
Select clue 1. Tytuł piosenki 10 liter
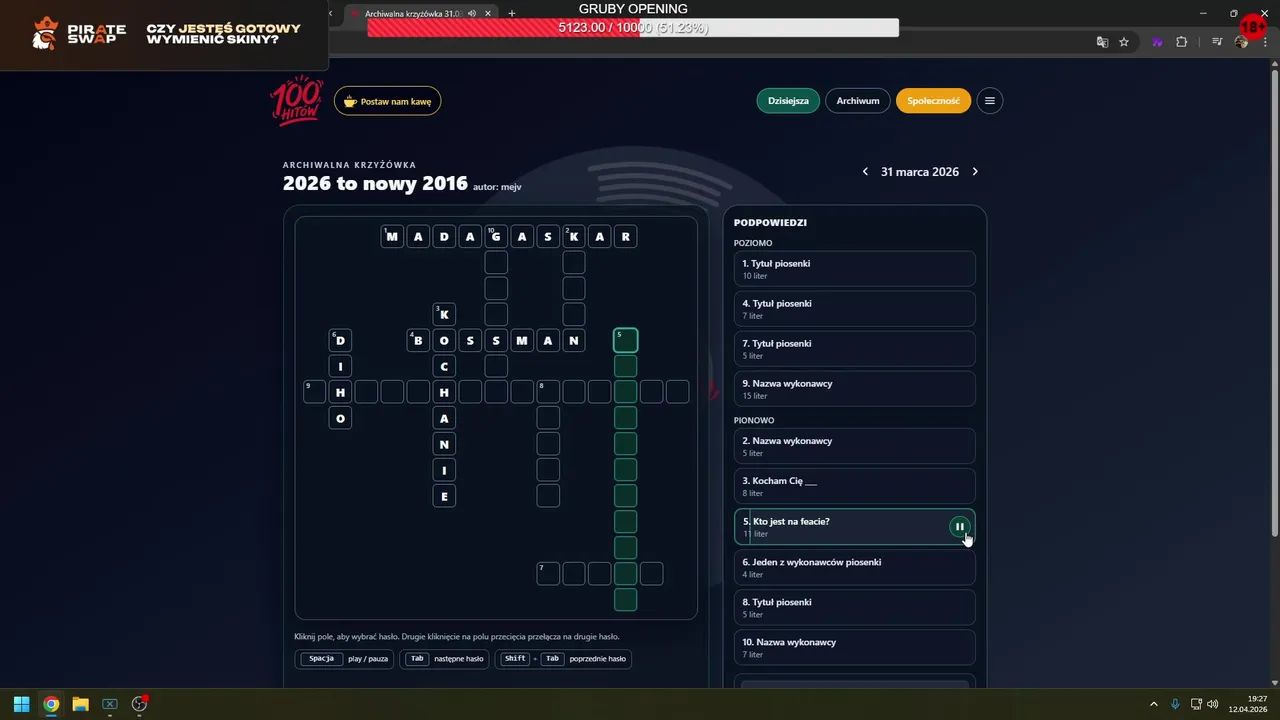pyautogui.click(x=855, y=269)
